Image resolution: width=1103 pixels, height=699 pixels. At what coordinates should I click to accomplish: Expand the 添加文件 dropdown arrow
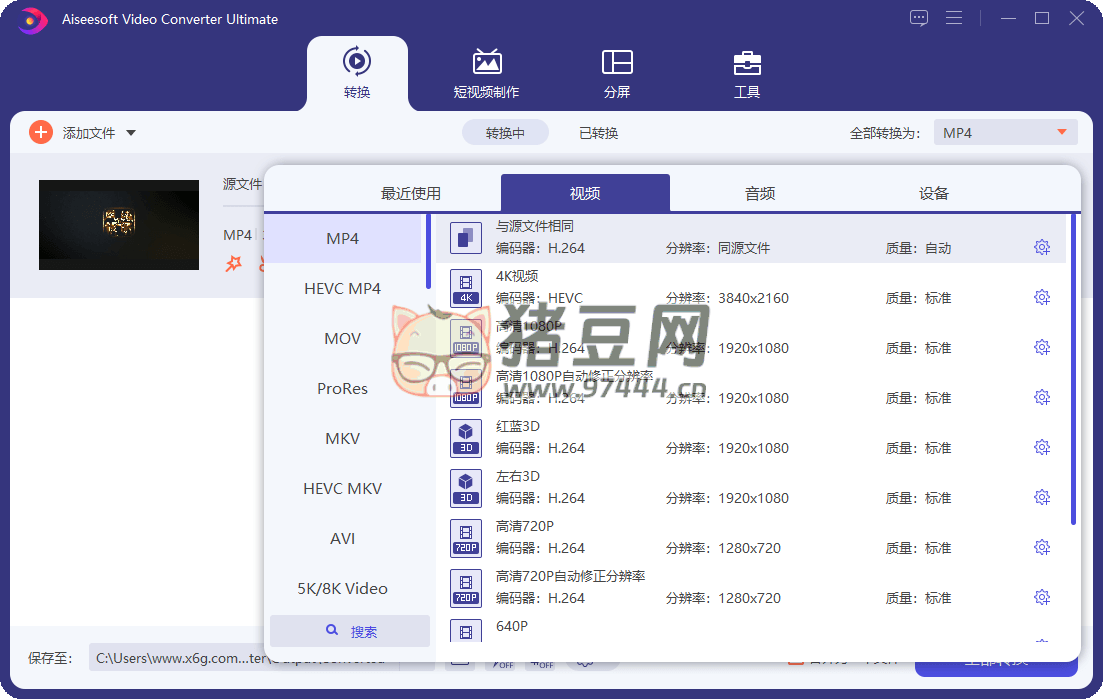click(131, 133)
